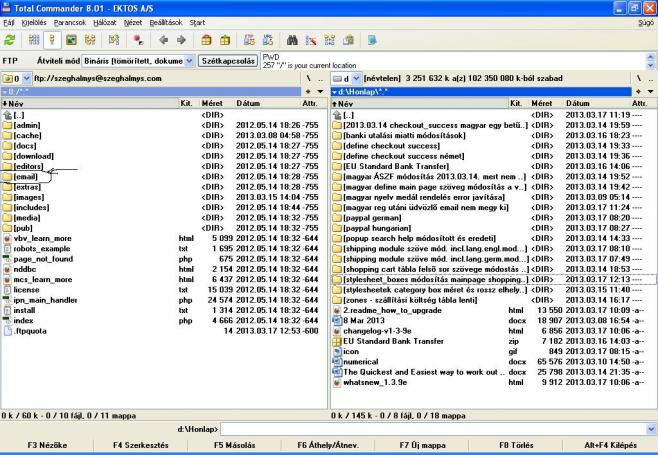Screen dimensions: 658x455
Task: Click the Szétkapcsolás disconnect button
Action: point(228,61)
